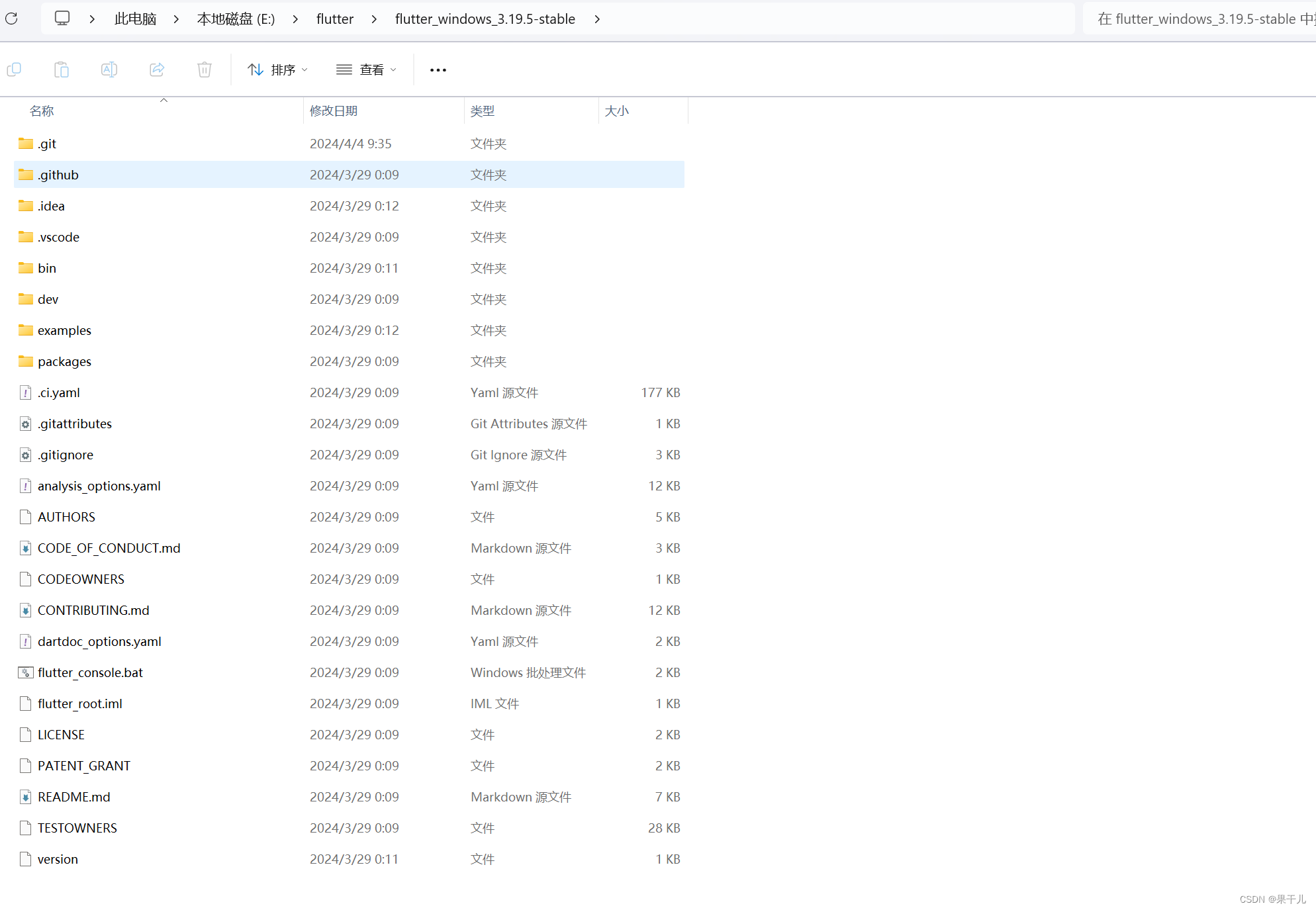
Task: Click the refresh icon in address bar
Action: point(11,19)
